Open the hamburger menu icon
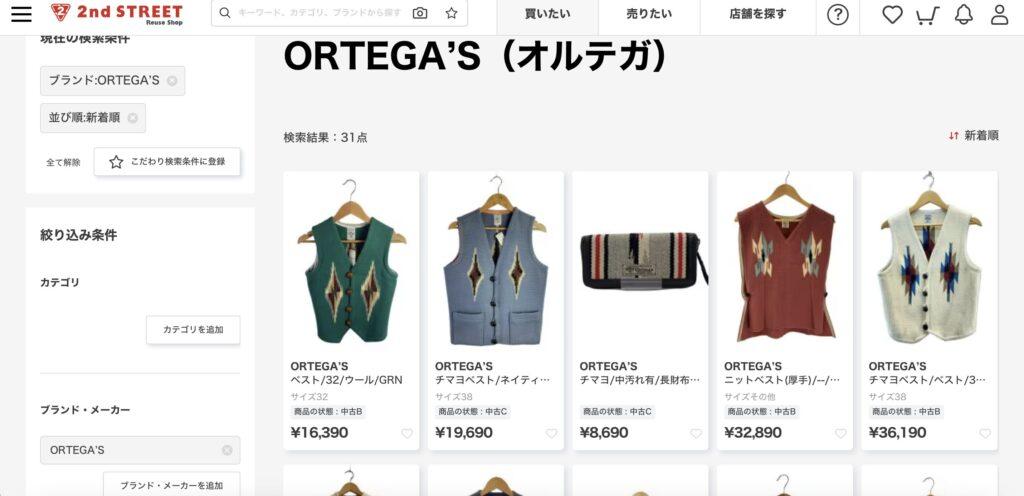The height and width of the screenshot is (496, 1024). pos(21,14)
